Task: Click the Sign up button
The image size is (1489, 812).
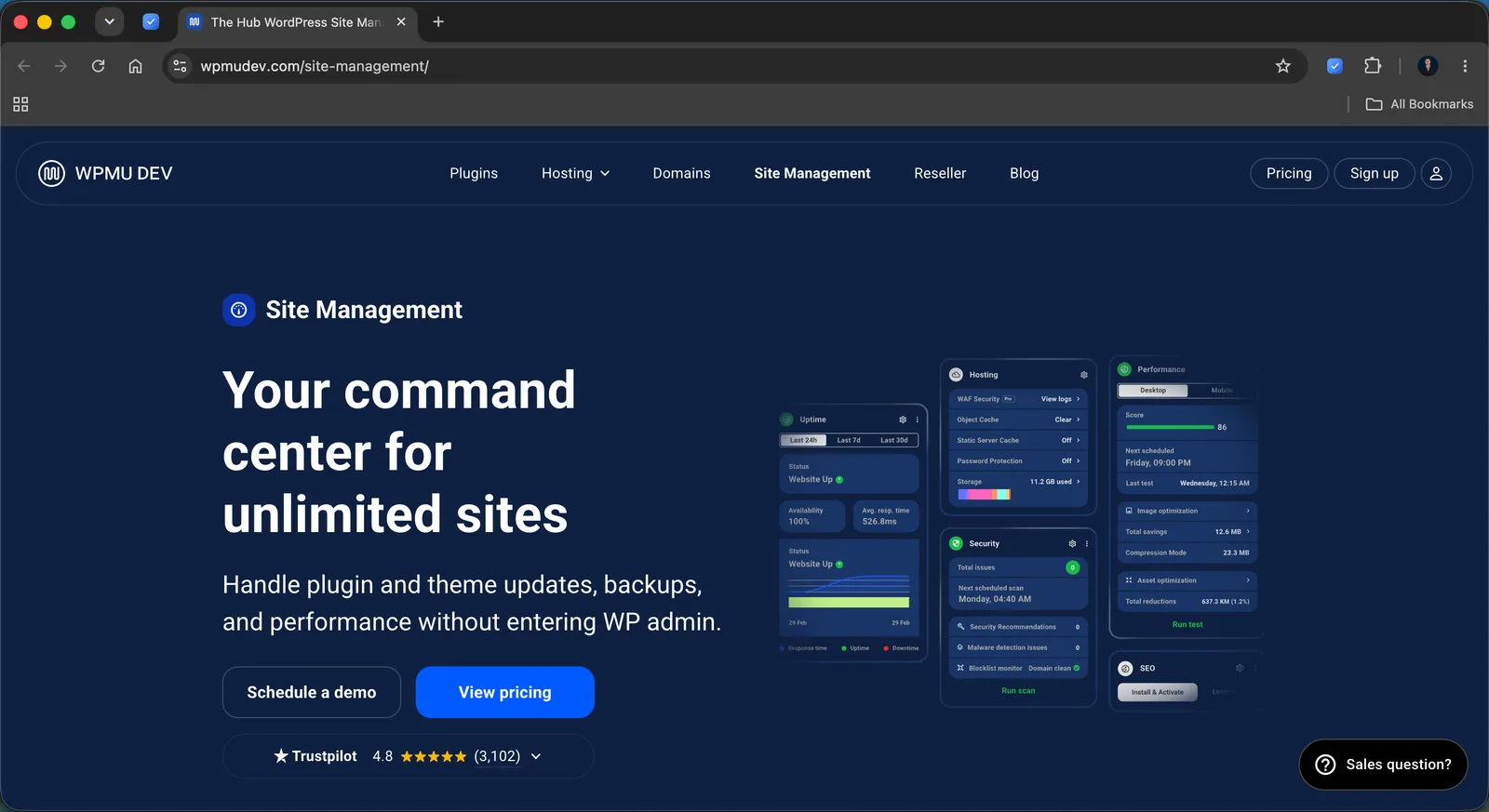Action: pyautogui.click(x=1374, y=173)
